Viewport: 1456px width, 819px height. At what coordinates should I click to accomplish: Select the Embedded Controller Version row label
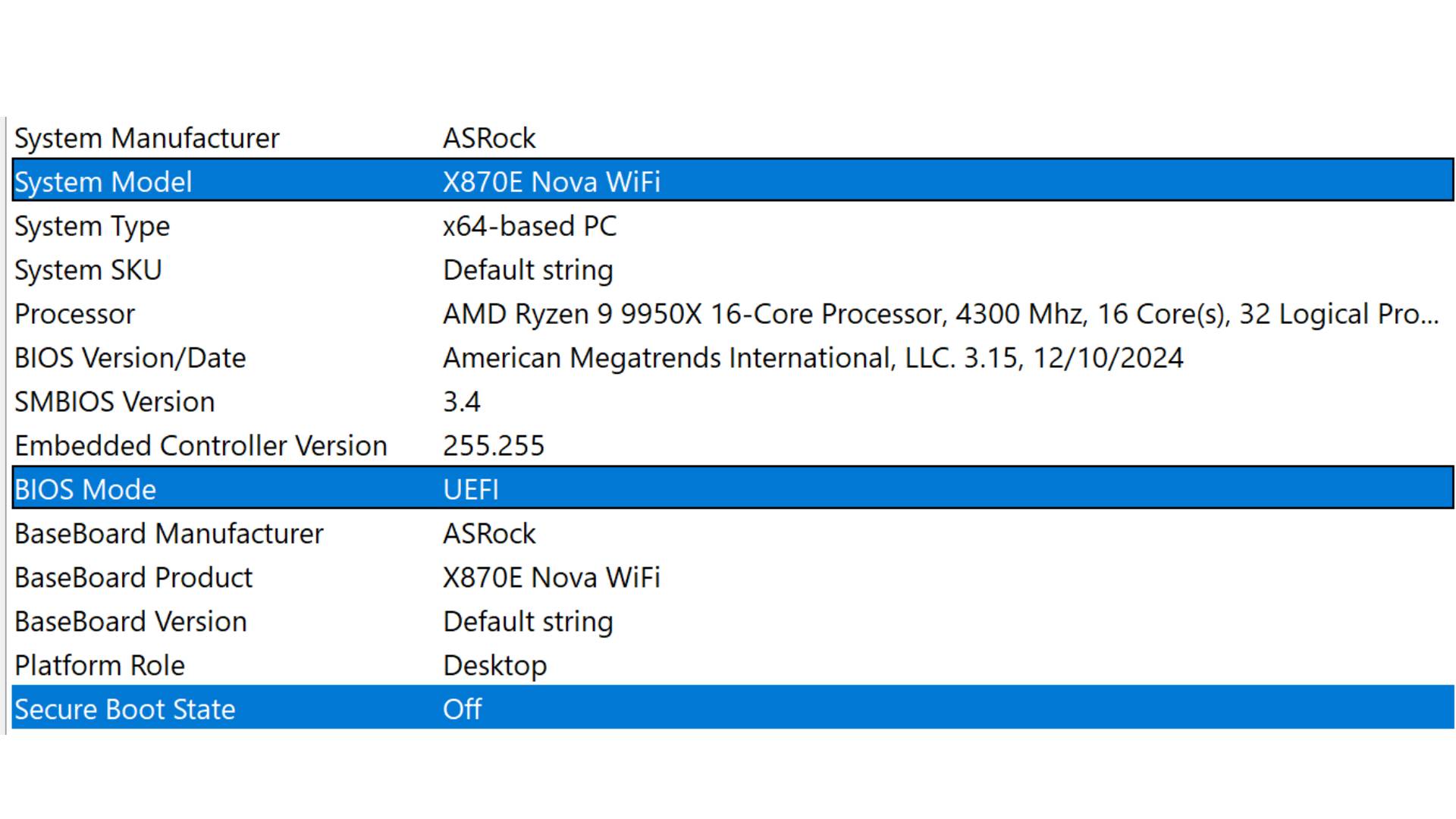coord(201,446)
